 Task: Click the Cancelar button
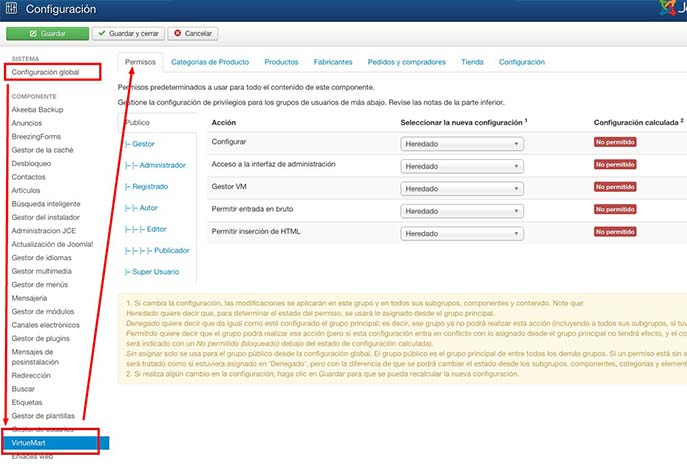(x=193, y=33)
